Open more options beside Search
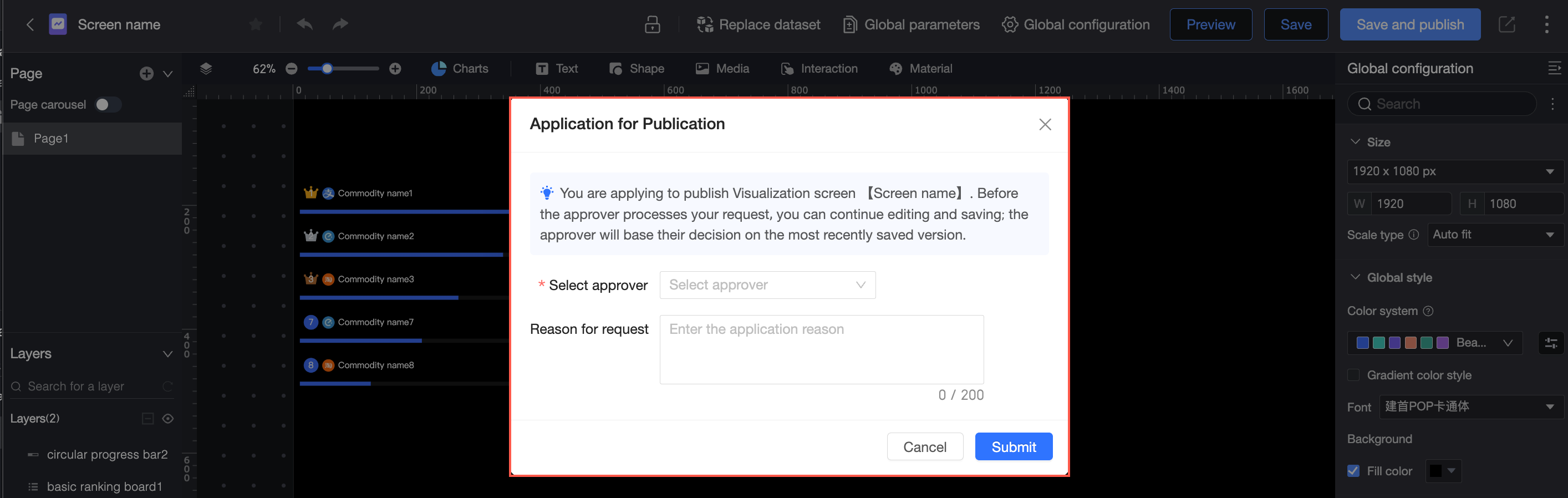1568x498 pixels. click(x=1553, y=104)
